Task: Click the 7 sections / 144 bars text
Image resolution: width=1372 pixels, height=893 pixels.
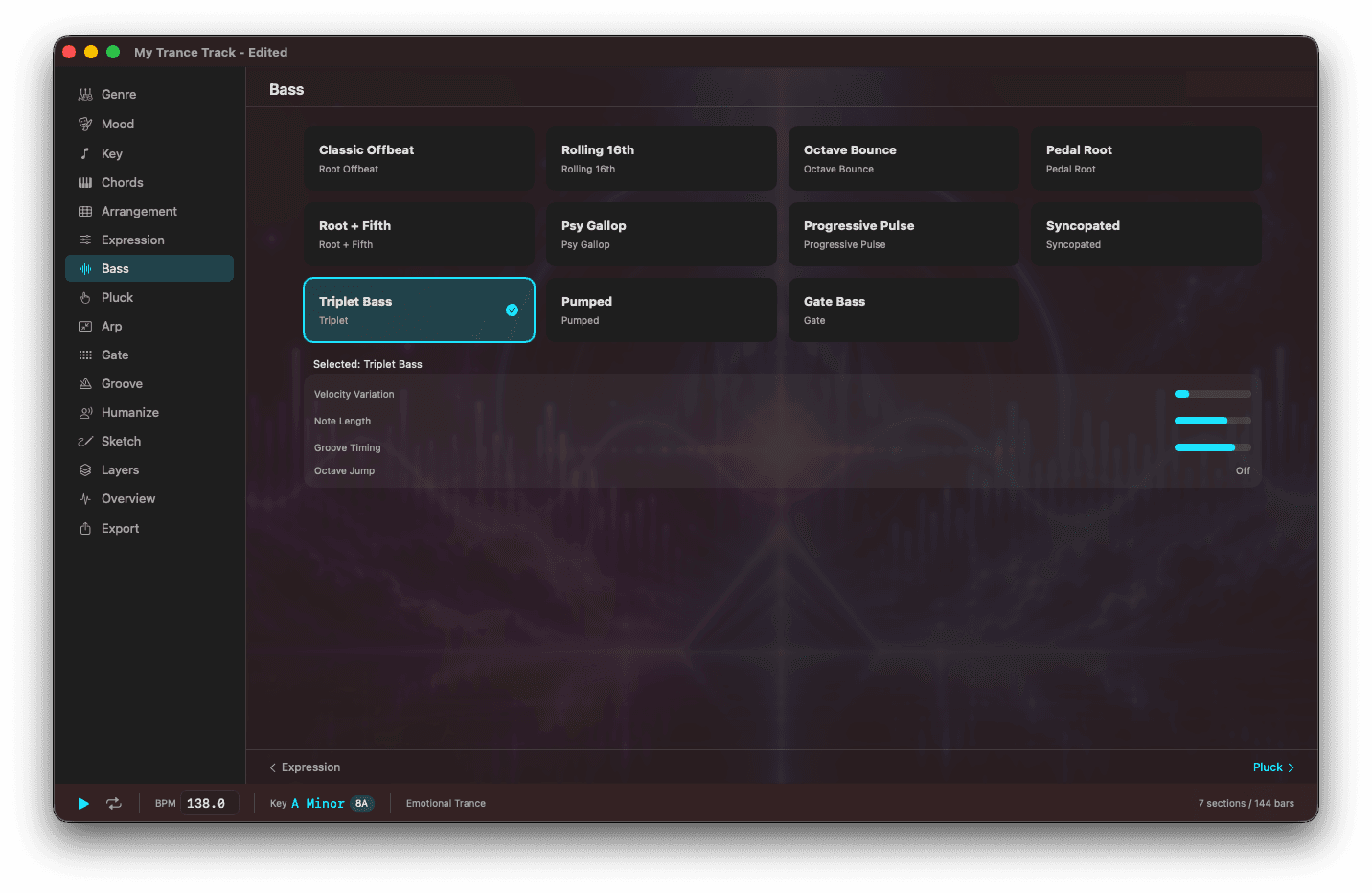Action: (x=1246, y=804)
